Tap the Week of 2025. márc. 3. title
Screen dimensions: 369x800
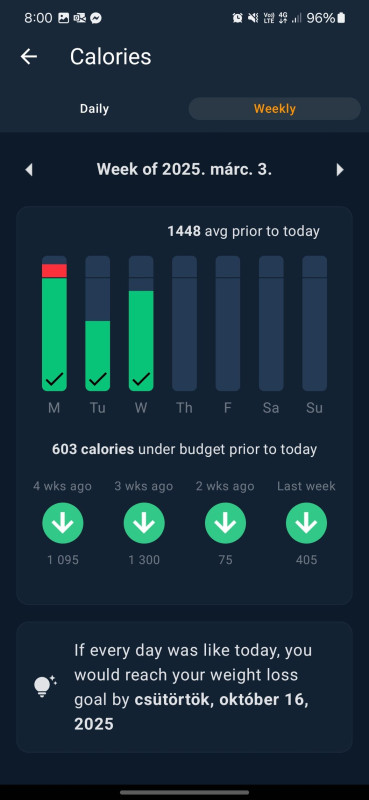(184, 169)
